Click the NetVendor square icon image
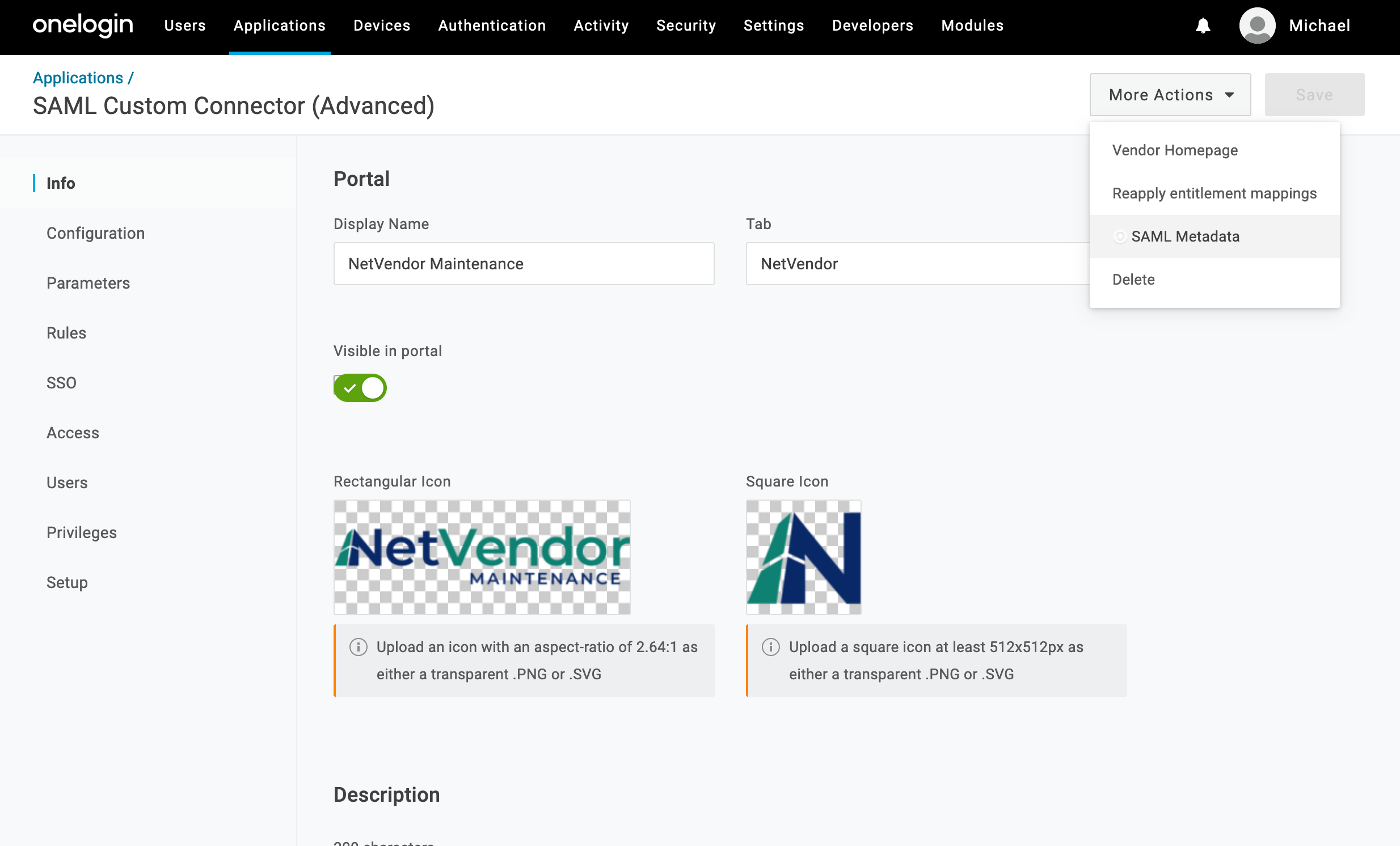Image resolution: width=1400 pixels, height=846 pixels. coord(803,557)
